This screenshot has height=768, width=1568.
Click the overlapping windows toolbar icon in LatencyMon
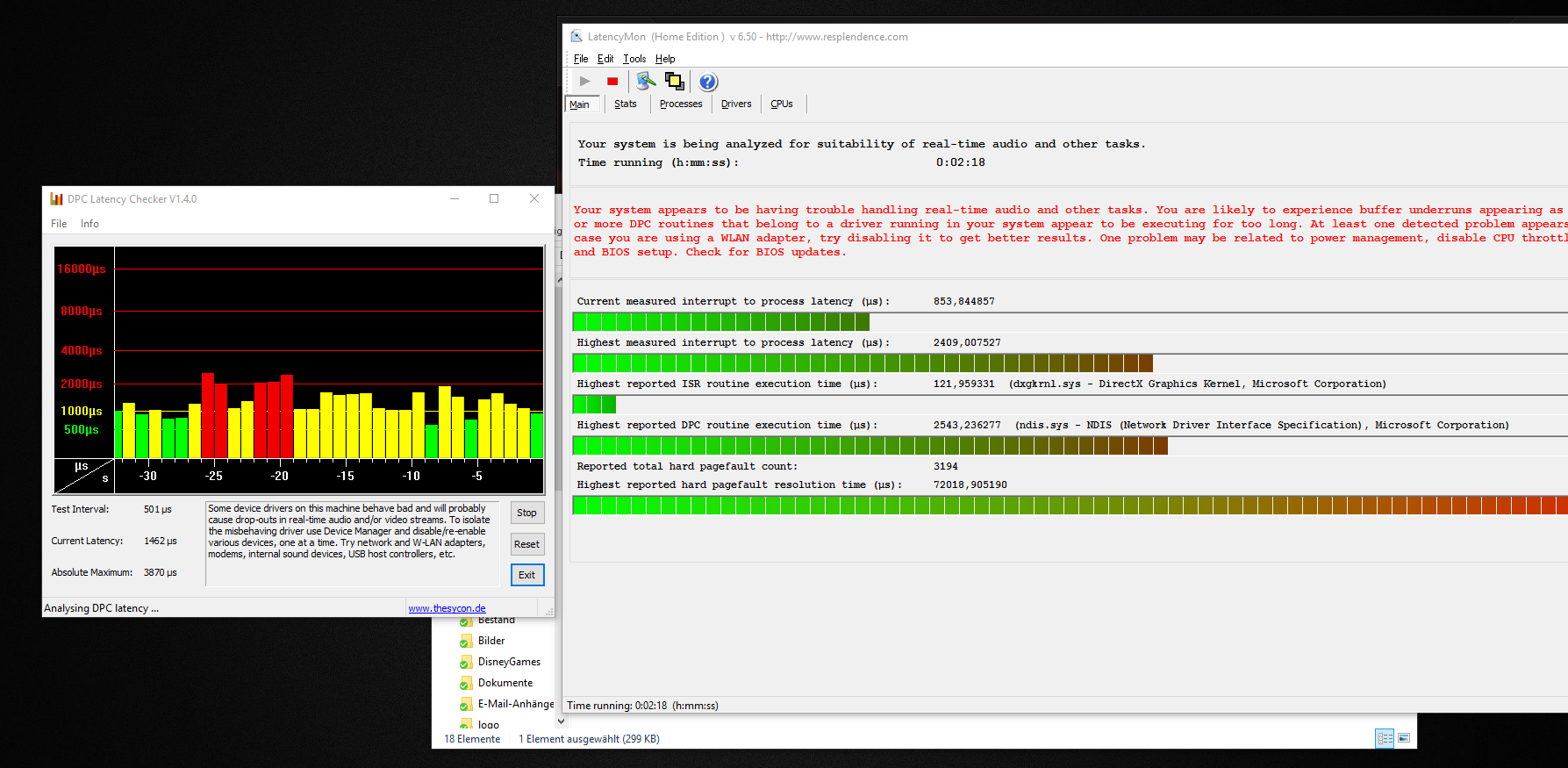(x=675, y=82)
